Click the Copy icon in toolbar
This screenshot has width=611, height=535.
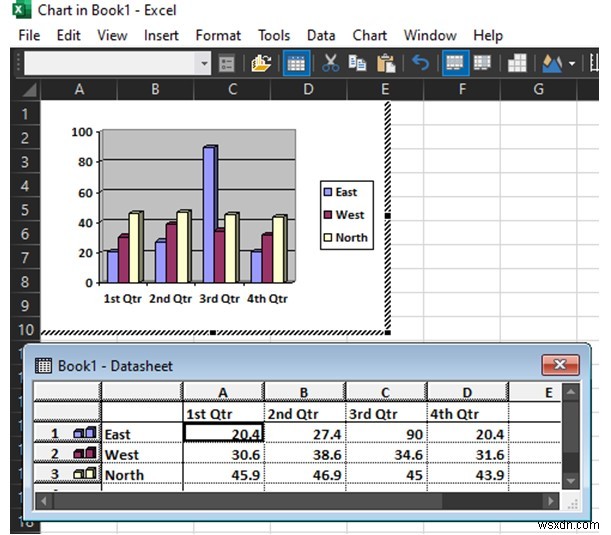[x=357, y=63]
